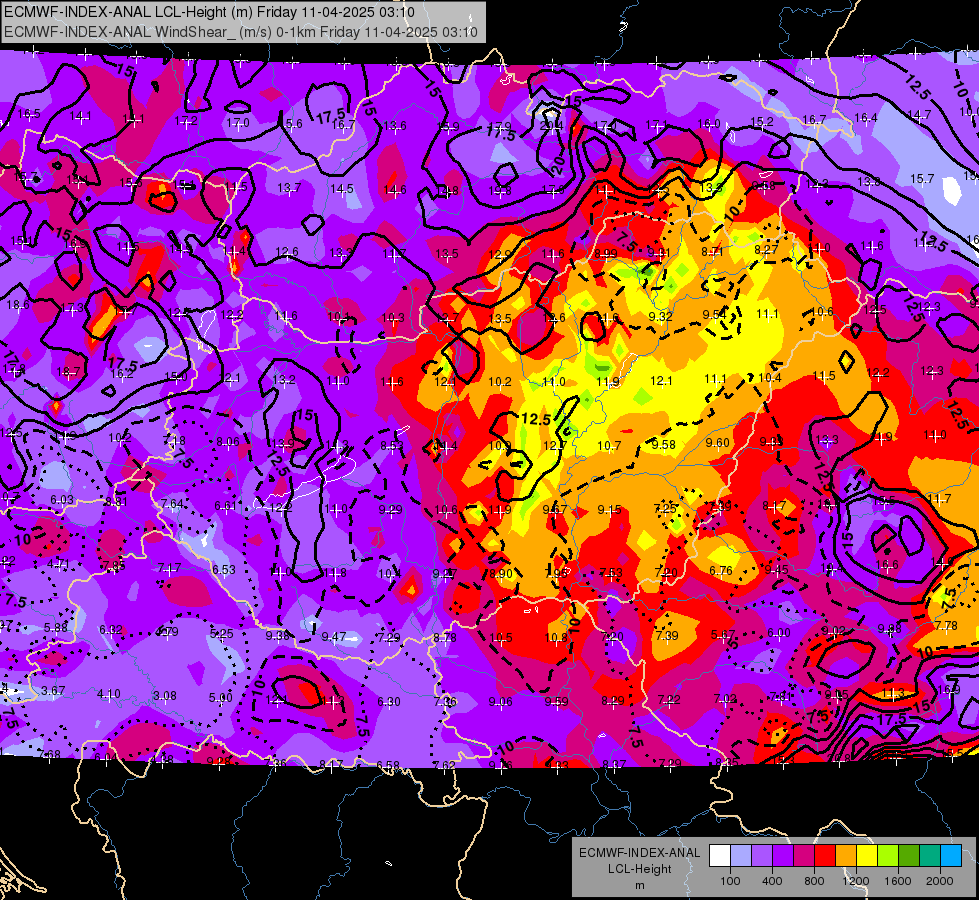979x900 pixels.
Task: Click the grid value '16.4' on map
Action: tap(866, 117)
